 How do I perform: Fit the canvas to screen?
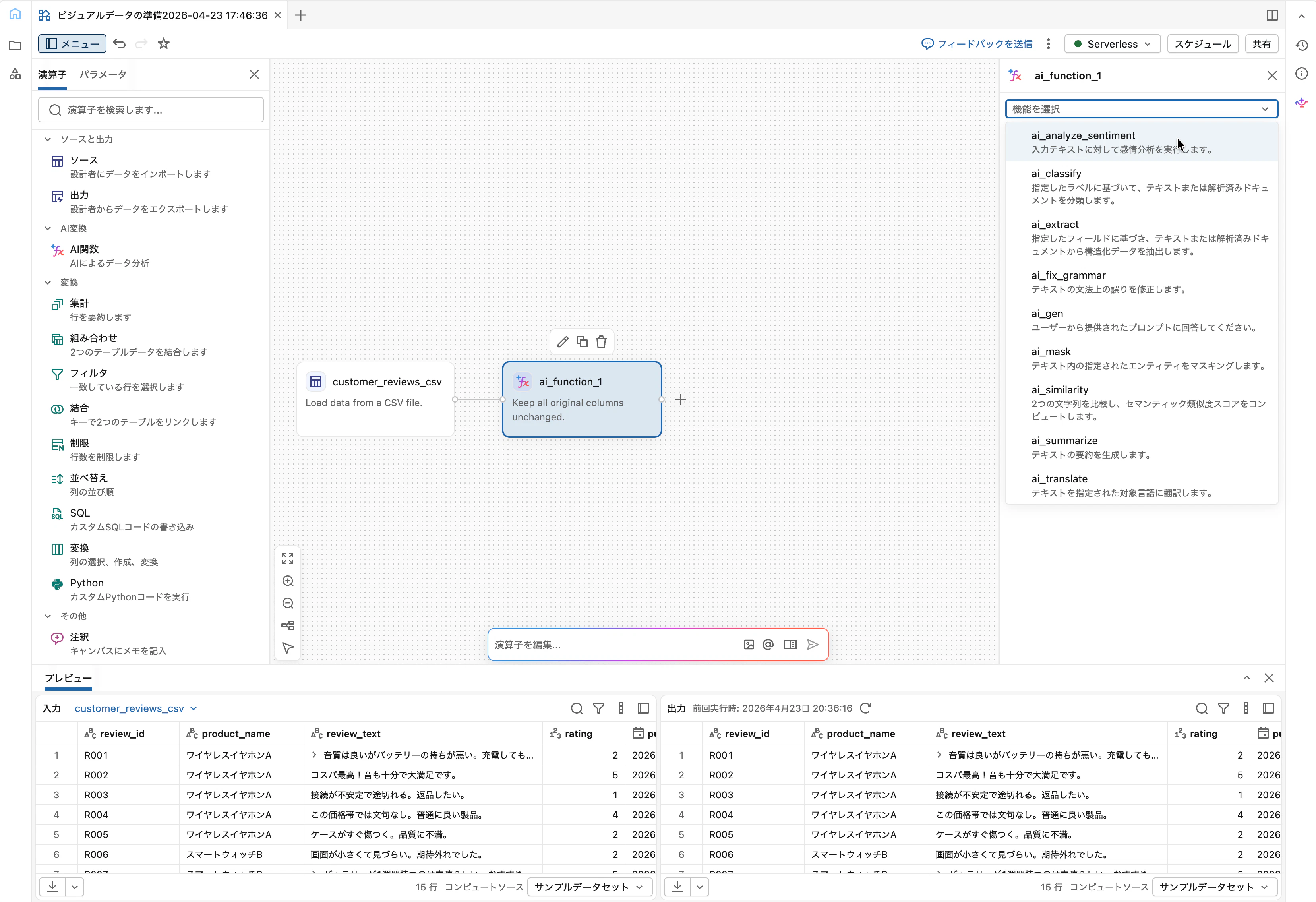(288, 559)
